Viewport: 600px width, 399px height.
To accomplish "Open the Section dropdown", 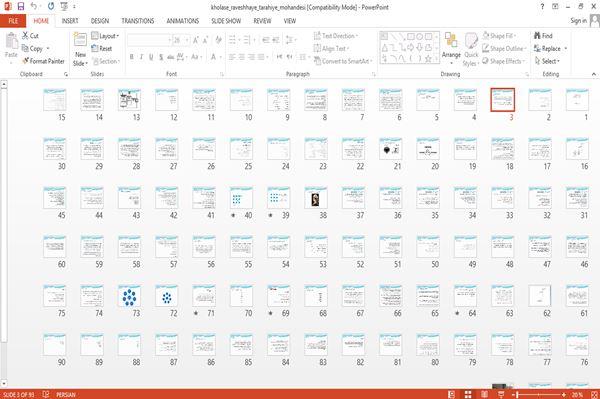I will (x=105, y=61).
